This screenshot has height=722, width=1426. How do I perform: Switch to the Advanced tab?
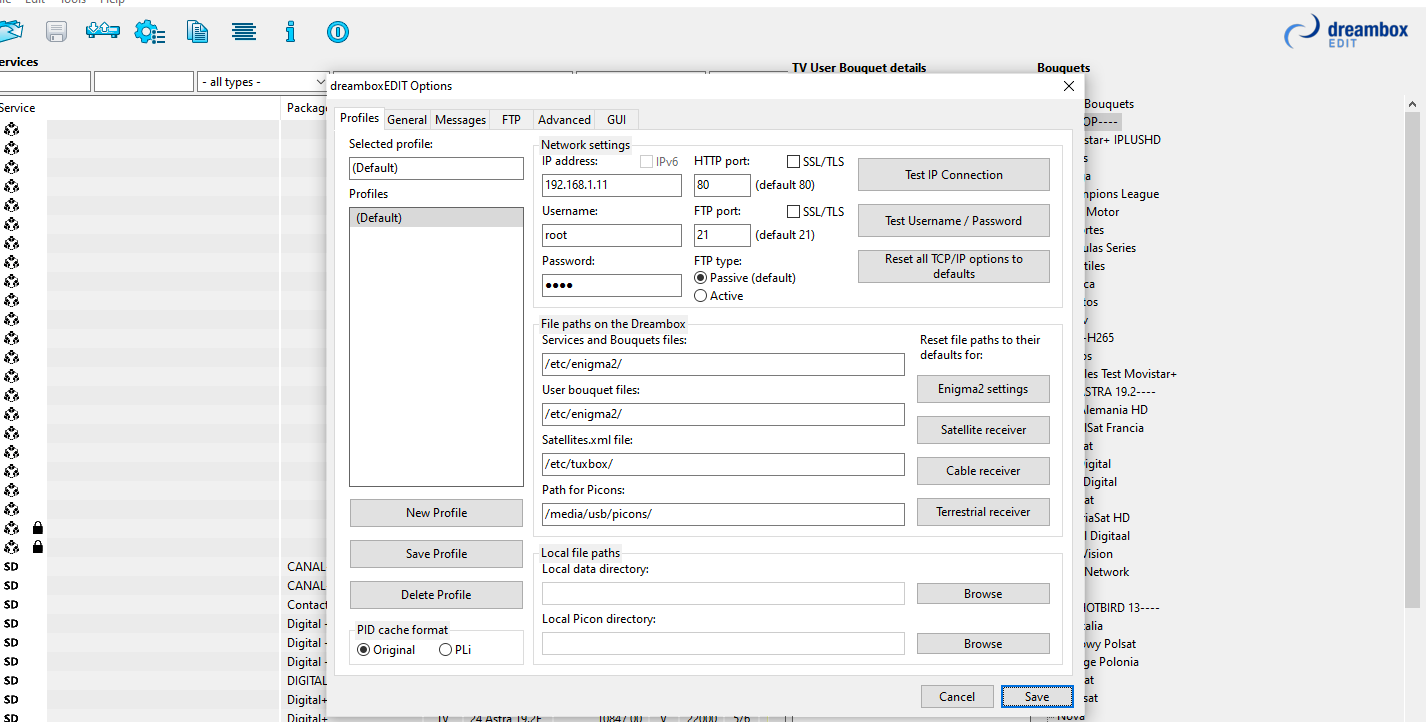564,120
